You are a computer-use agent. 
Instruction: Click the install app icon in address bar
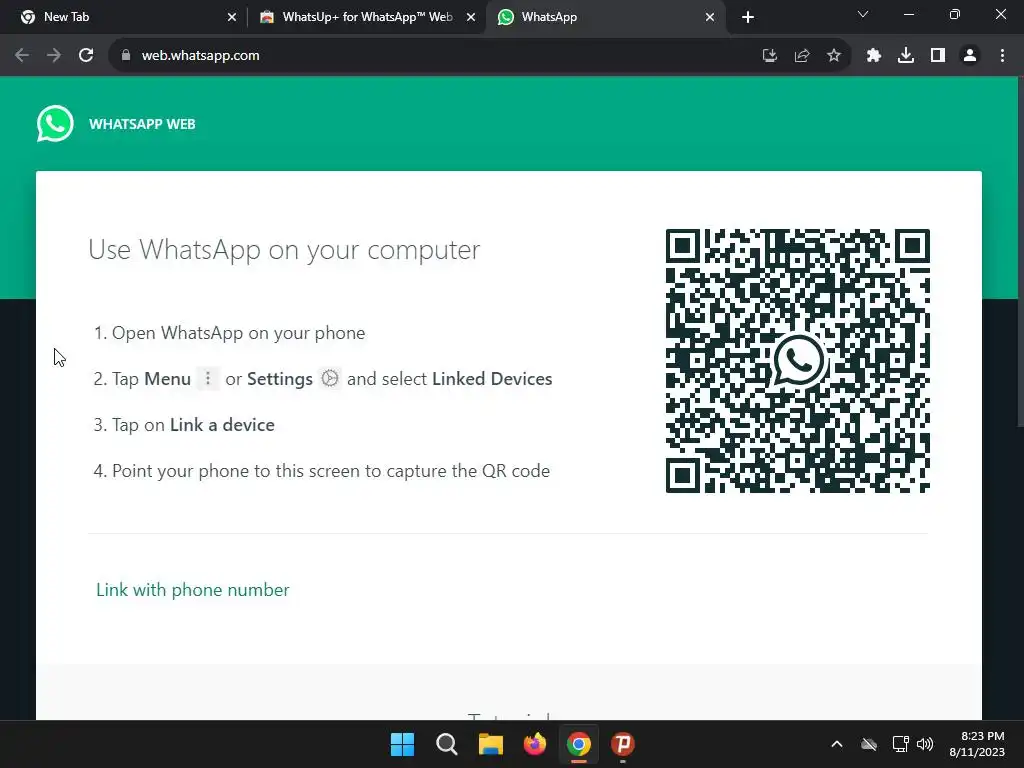[x=770, y=56]
